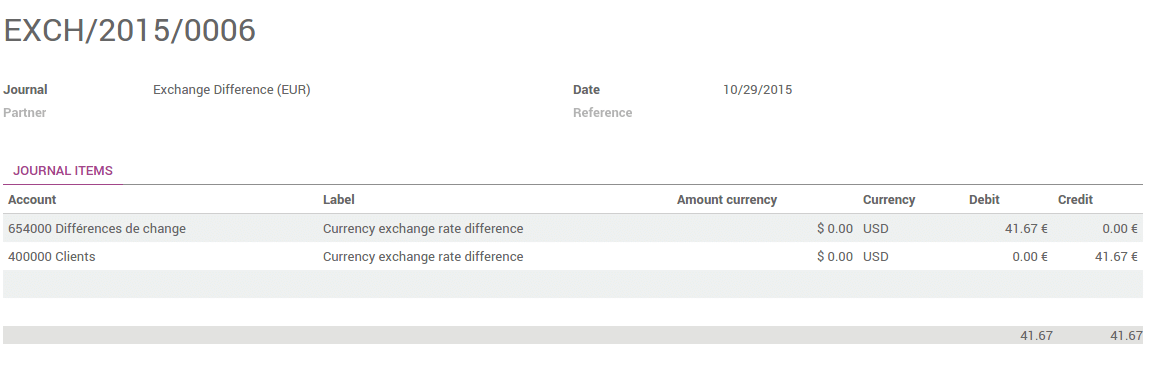
Task: Click the 41.67 € debit amount cell
Action: point(1026,229)
